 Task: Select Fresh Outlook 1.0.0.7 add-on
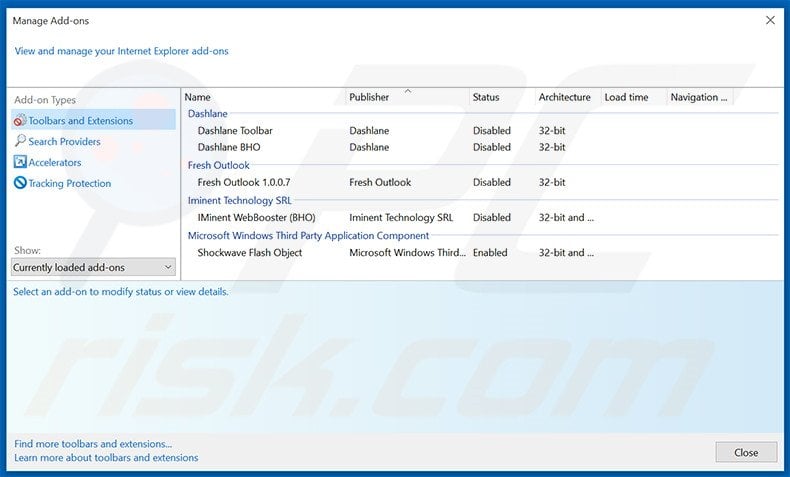244,183
